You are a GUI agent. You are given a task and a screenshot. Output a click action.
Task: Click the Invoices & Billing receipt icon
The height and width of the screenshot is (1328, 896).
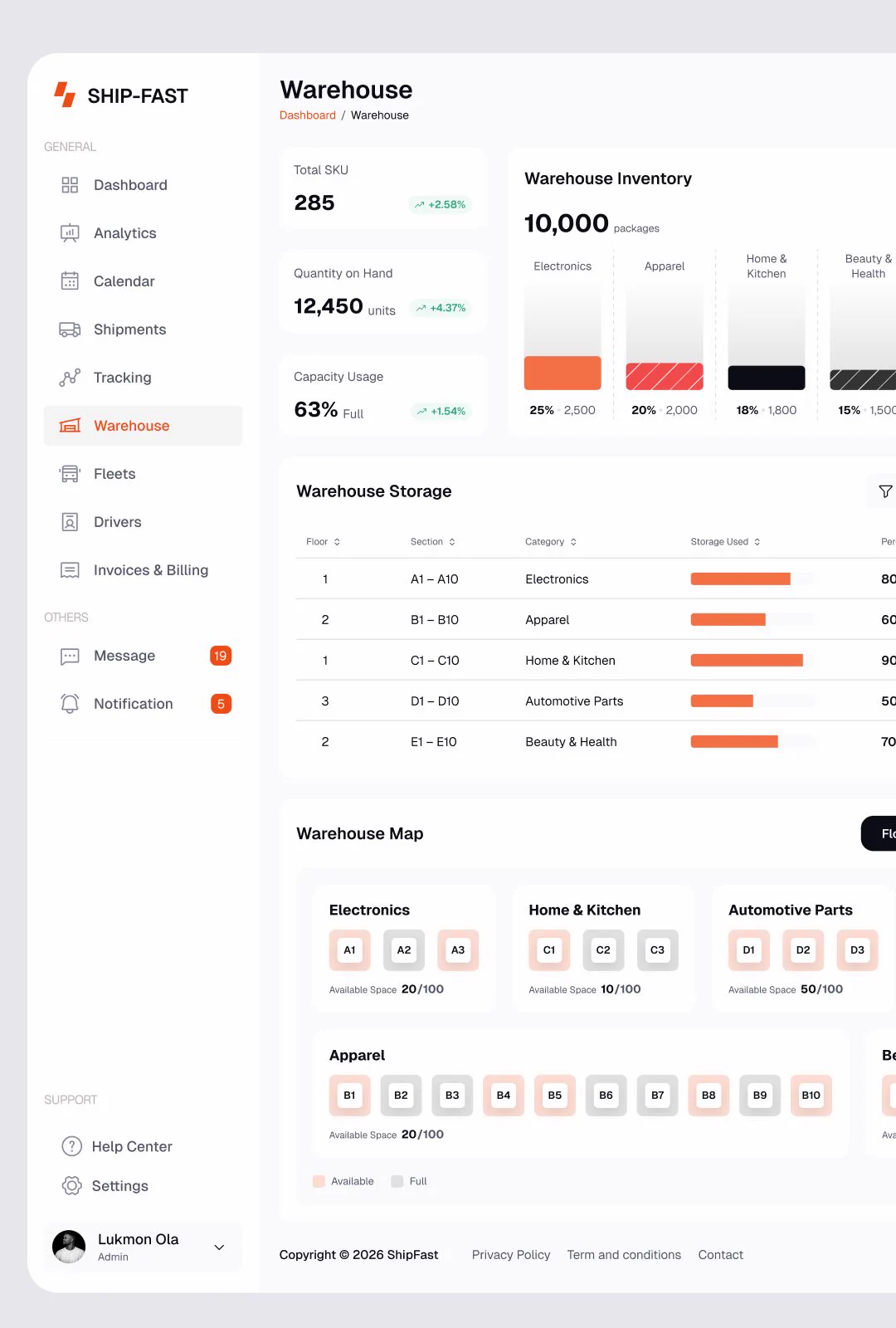point(70,570)
